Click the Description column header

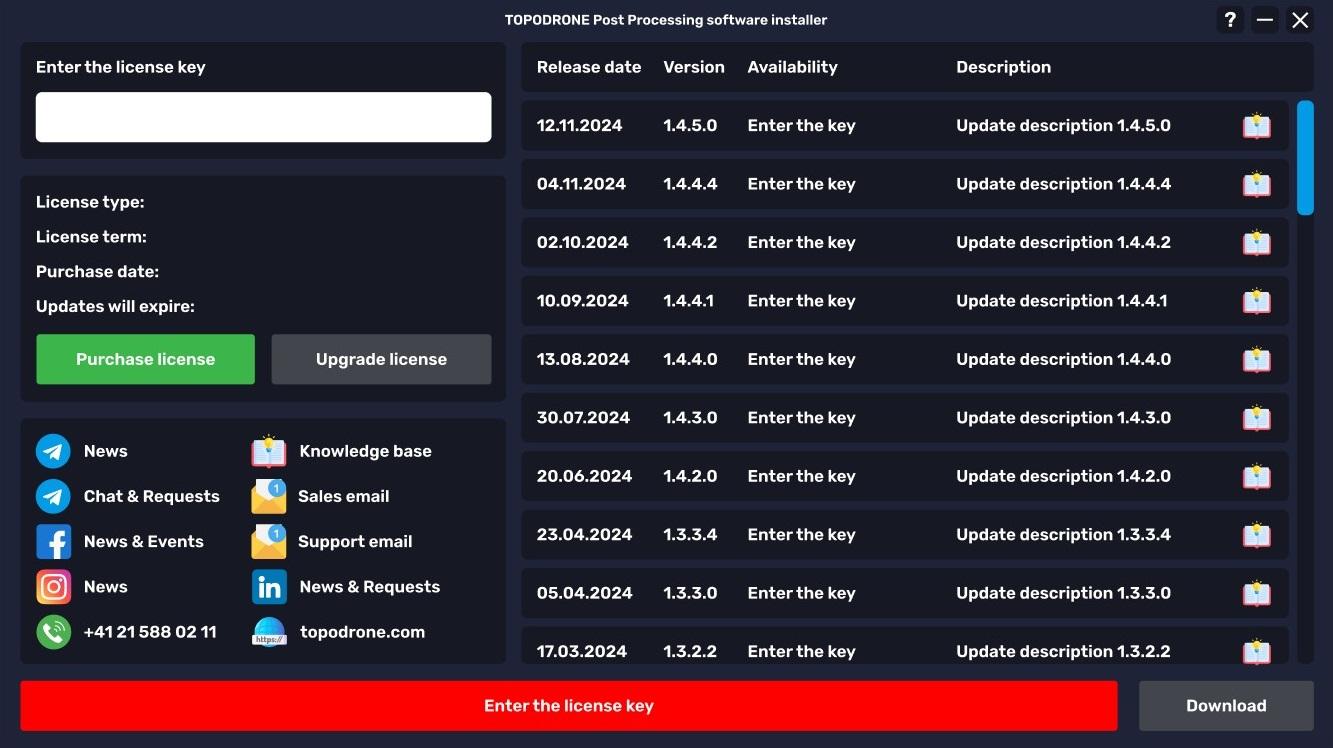click(1003, 67)
